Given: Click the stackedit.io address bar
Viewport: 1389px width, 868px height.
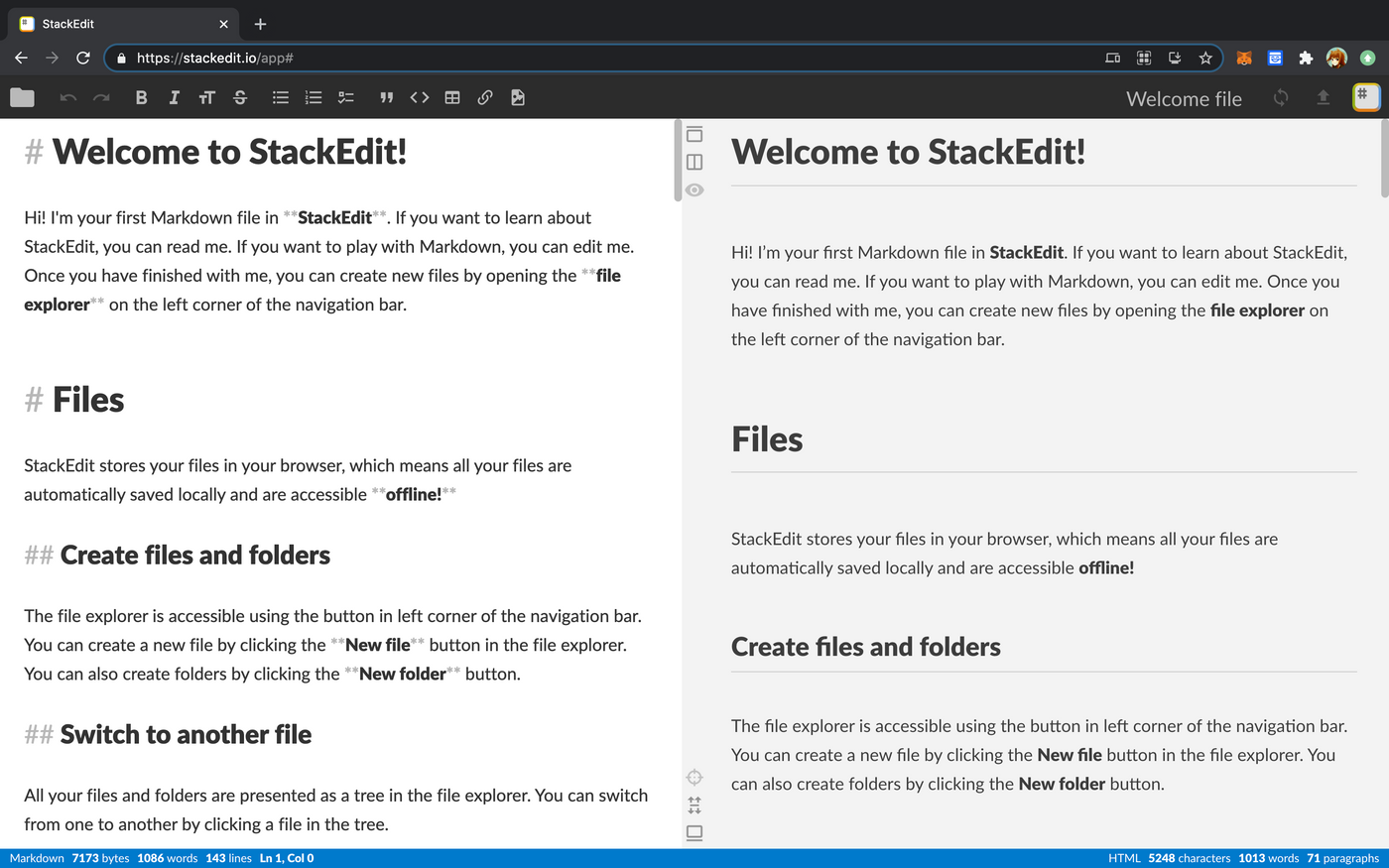Looking at the screenshot, I should (663, 58).
